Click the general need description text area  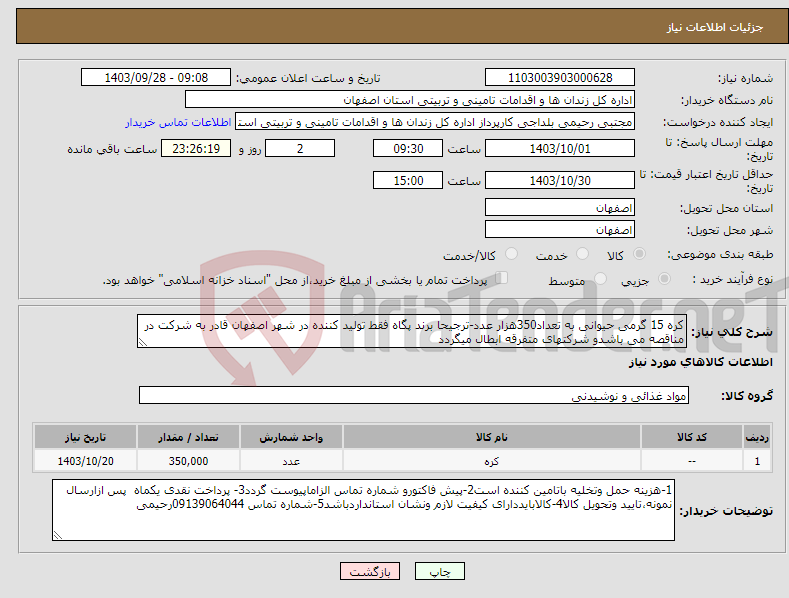point(412,331)
